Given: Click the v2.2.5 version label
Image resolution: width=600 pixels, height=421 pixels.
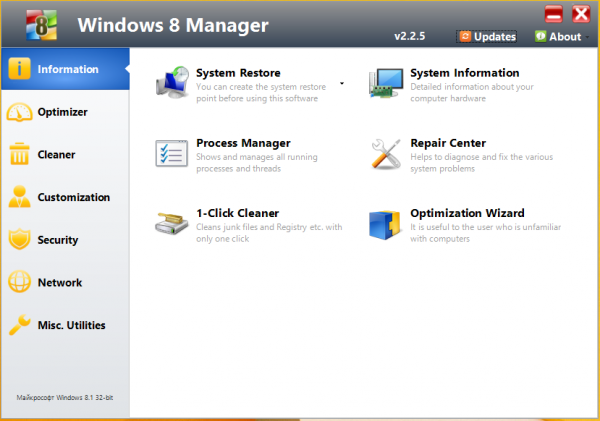Looking at the screenshot, I should point(410,36).
